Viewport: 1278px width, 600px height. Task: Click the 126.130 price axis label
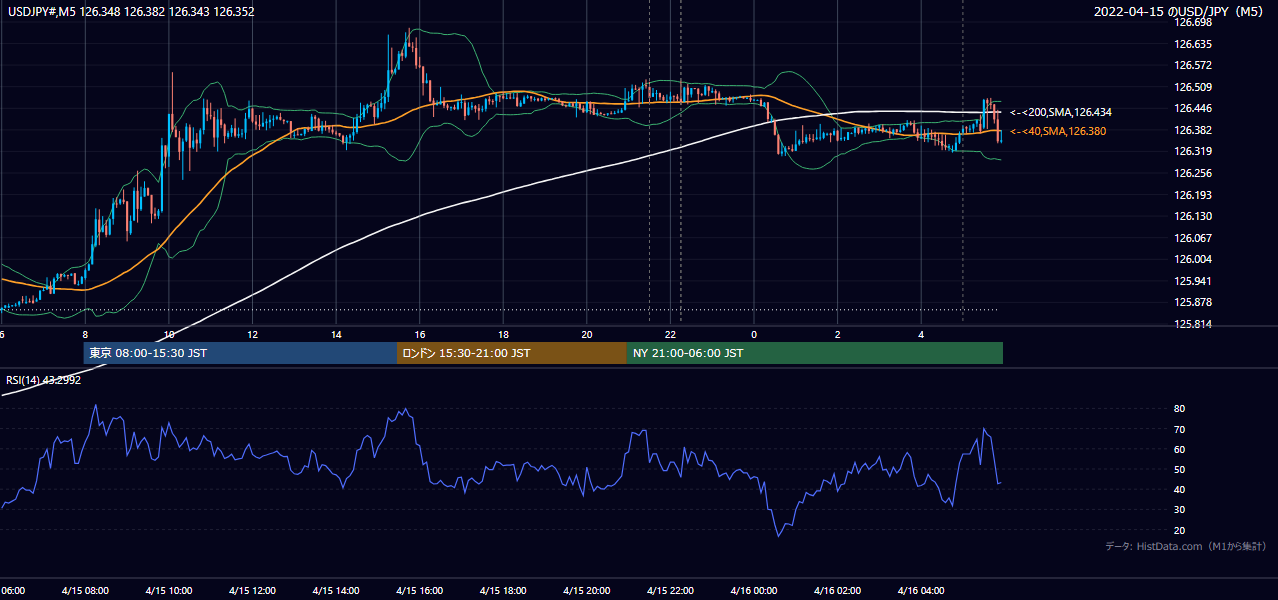click(x=1193, y=216)
